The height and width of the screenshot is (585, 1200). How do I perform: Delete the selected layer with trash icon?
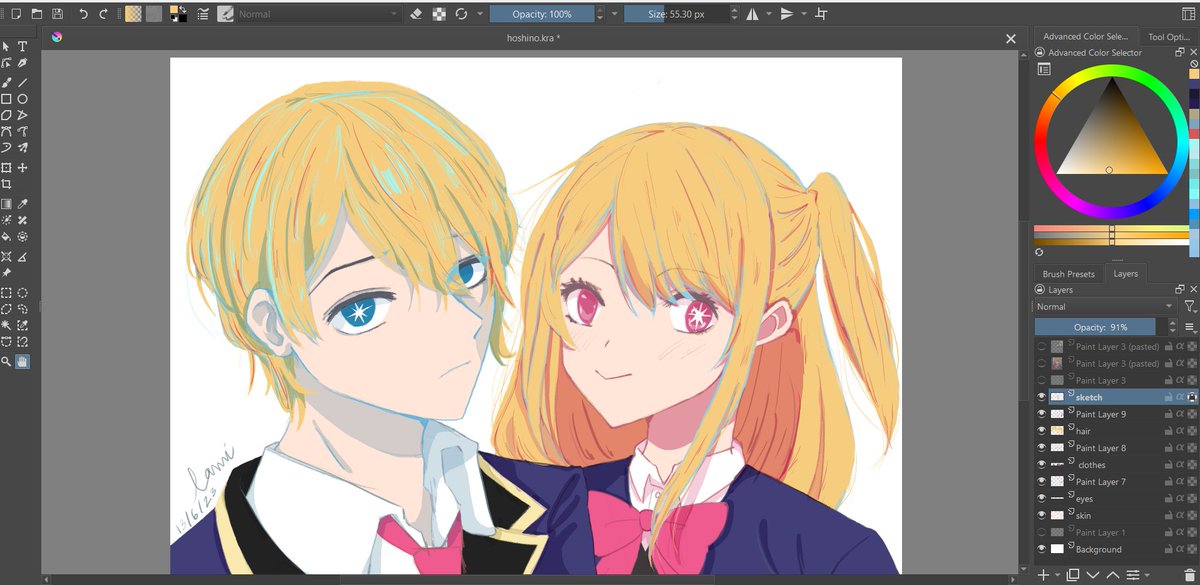(x=1188, y=575)
